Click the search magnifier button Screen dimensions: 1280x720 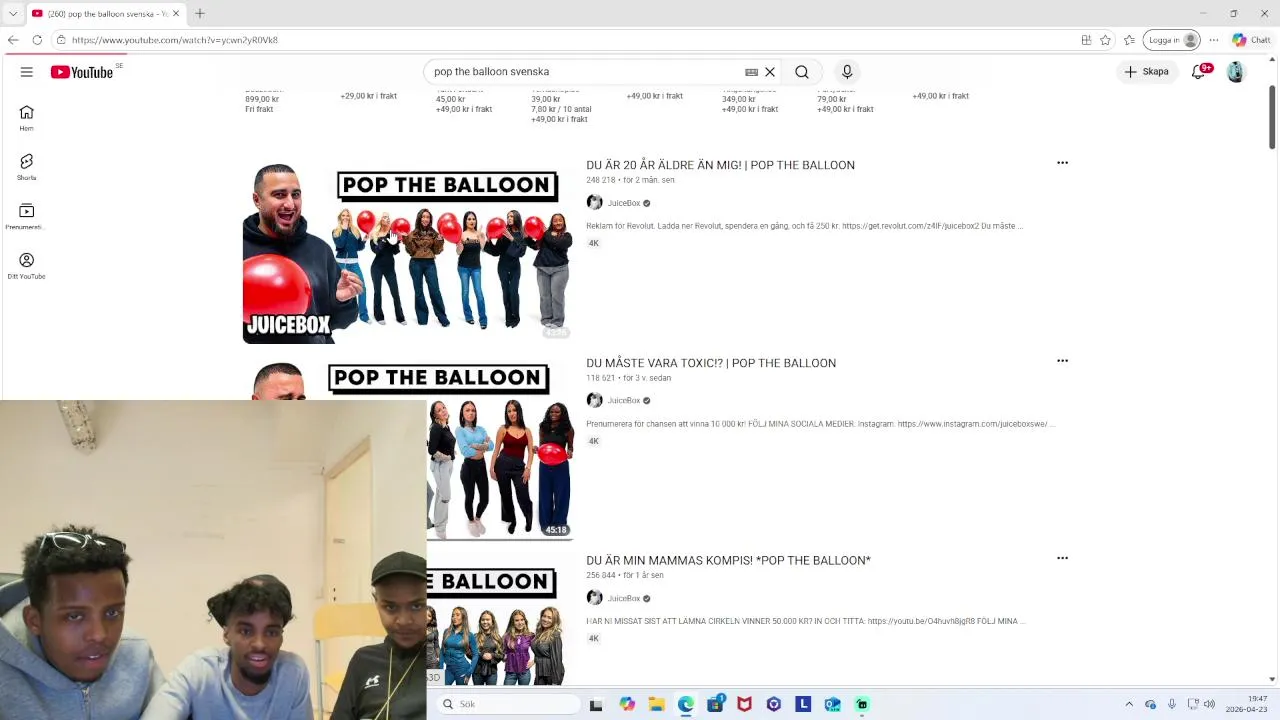pos(802,72)
